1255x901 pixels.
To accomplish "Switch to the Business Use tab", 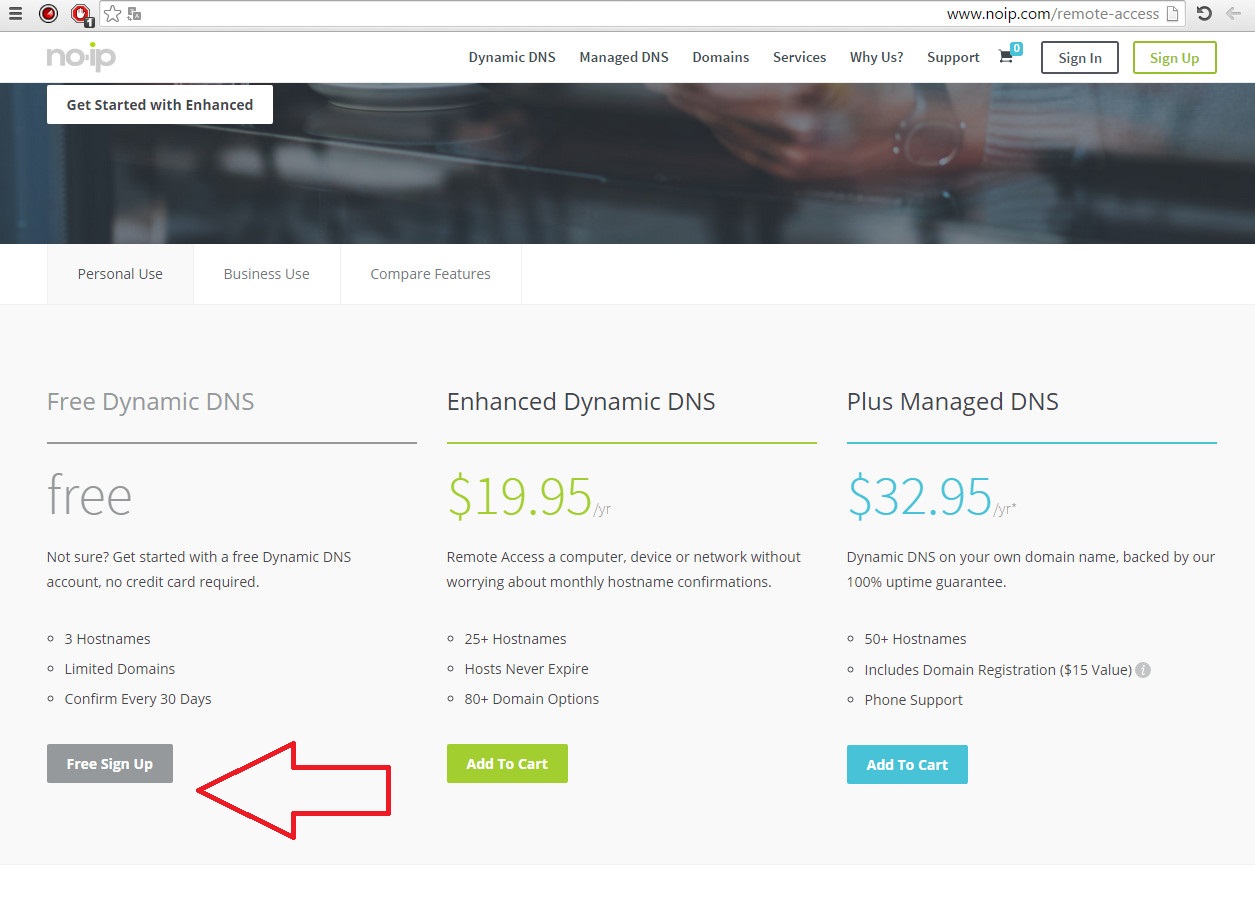I will pyautogui.click(x=267, y=274).
